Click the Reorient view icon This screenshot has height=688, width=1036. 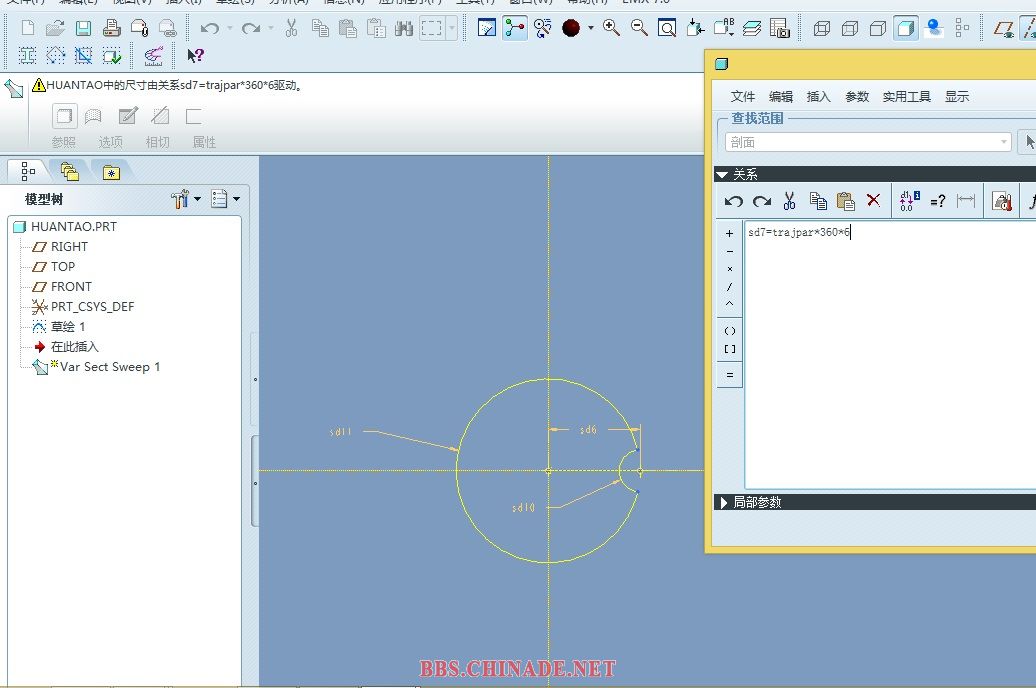pos(695,28)
